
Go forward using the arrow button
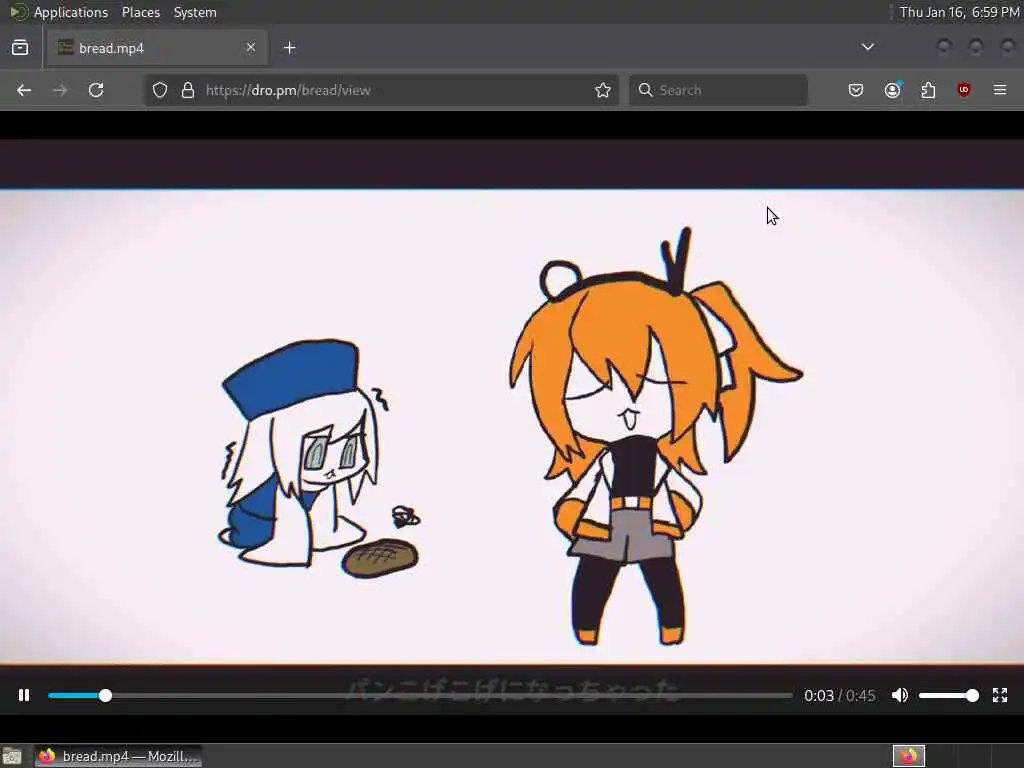60,90
